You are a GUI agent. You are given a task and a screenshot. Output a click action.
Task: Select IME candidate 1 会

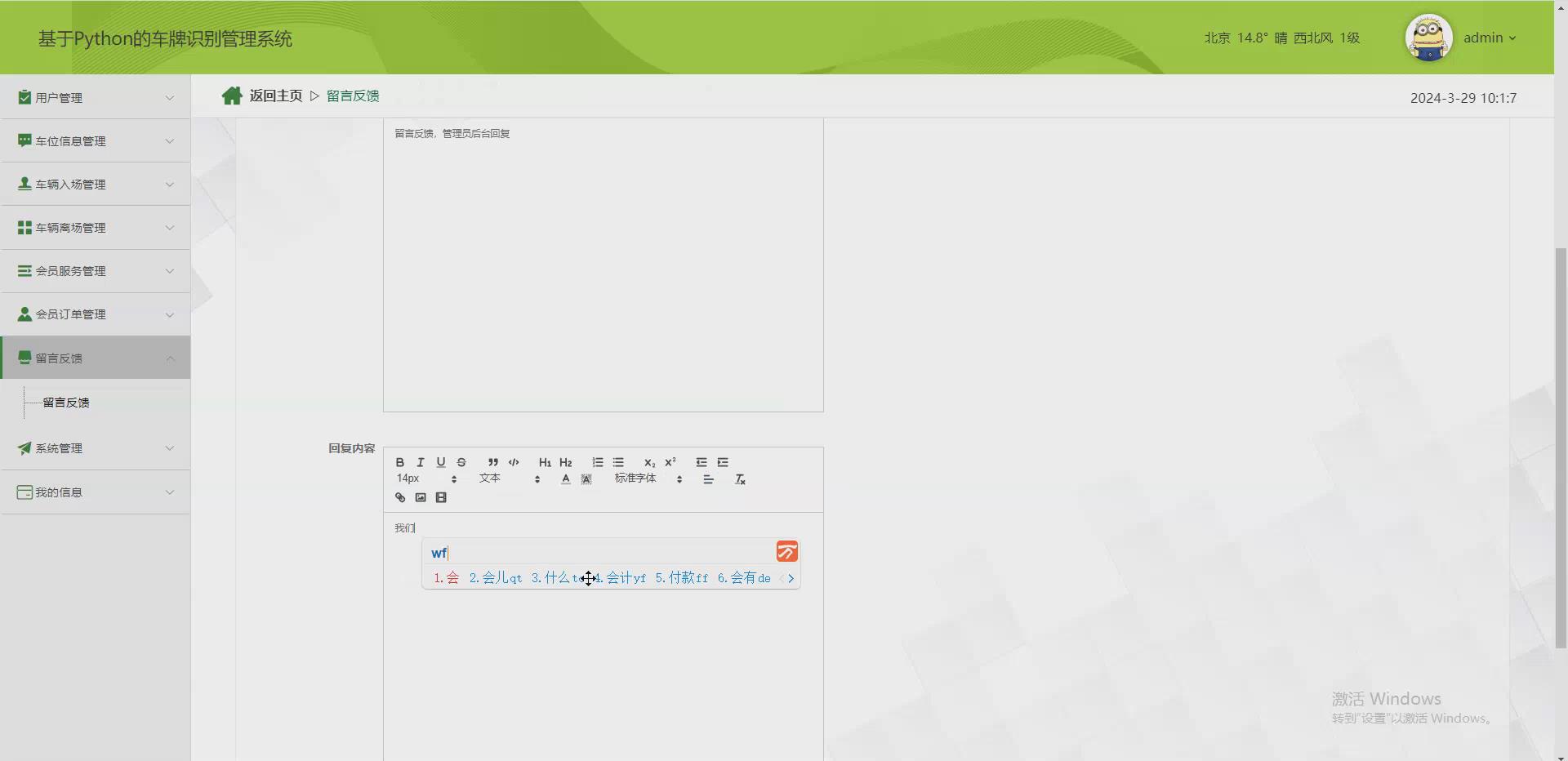tap(447, 577)
